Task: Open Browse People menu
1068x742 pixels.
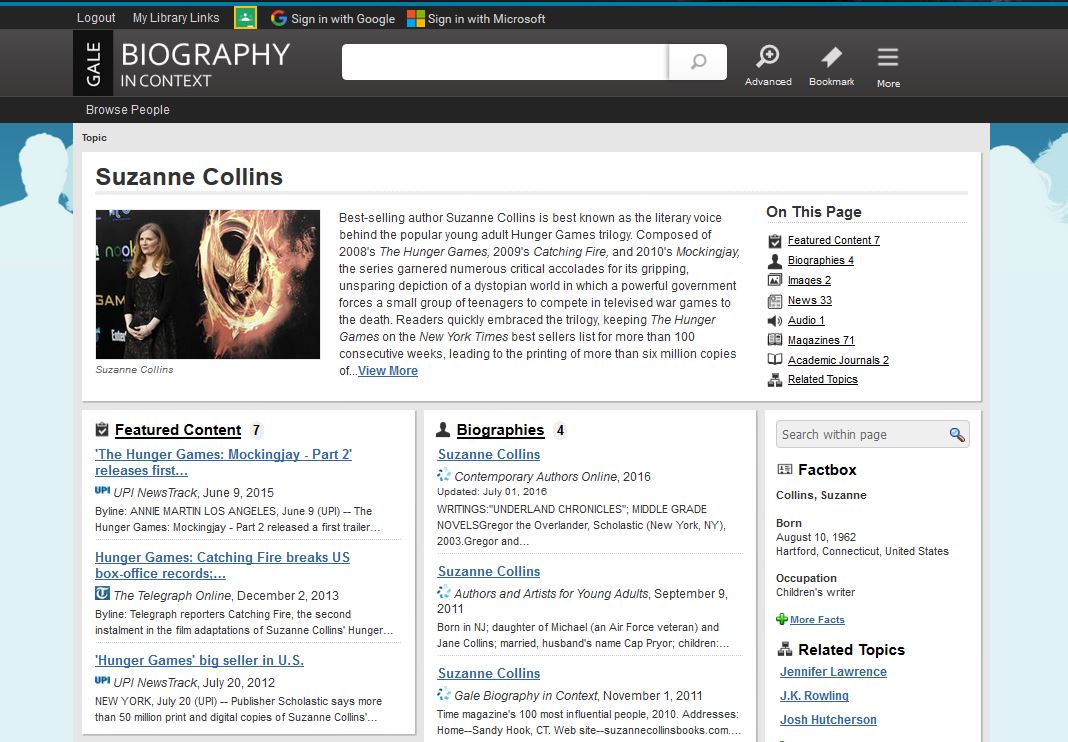Action: pyautogui.click(x=127, y=110)
